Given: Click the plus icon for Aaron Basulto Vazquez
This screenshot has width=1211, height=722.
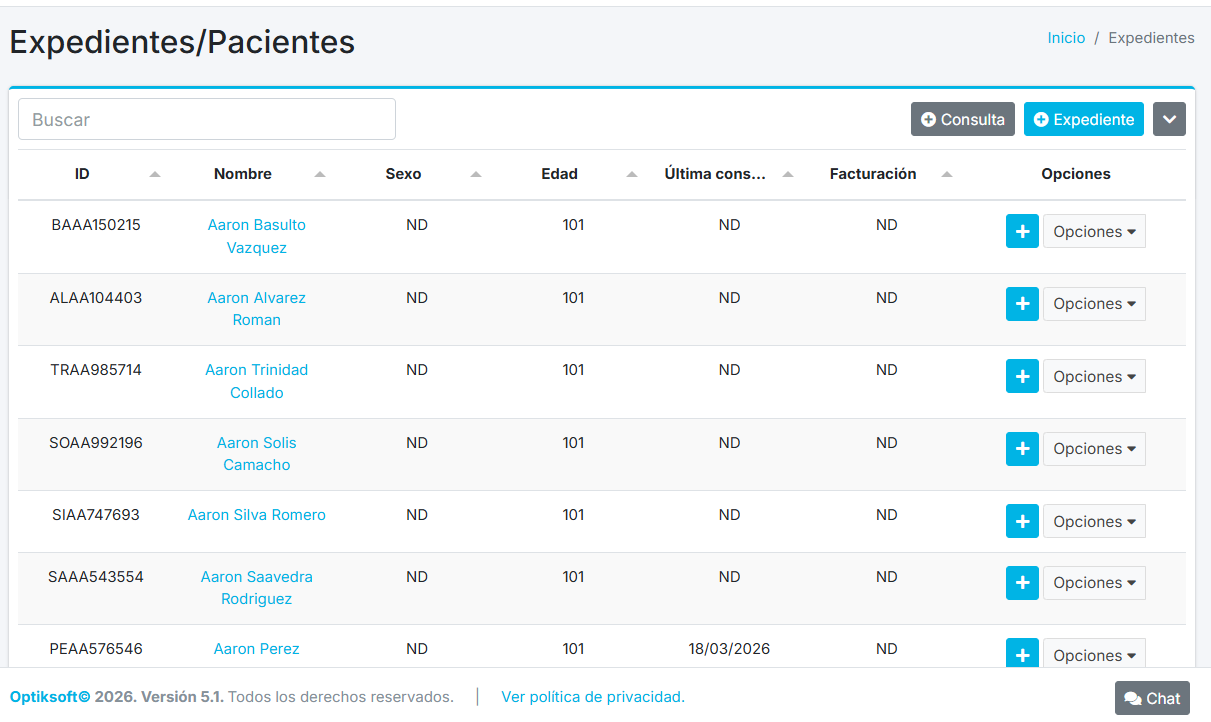Looking at the screenshot, I should [x=1022, y=231].
